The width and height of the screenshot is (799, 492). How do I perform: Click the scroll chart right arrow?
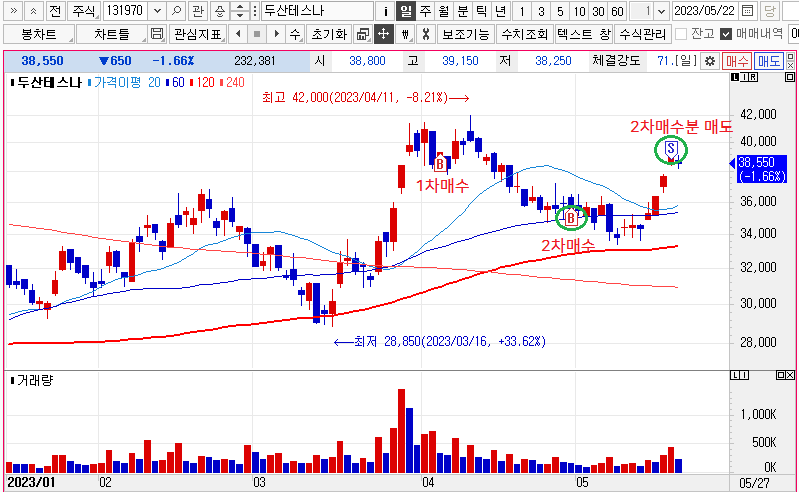click(276, 34)
